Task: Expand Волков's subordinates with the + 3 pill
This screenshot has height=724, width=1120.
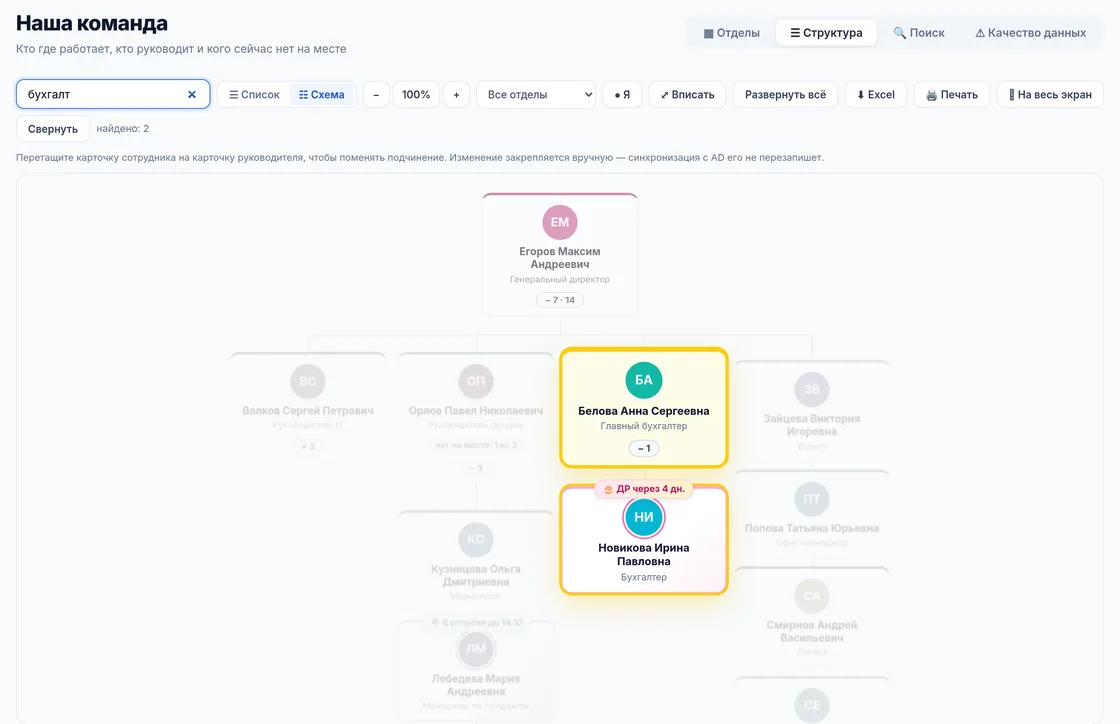Action: click(308, 446)
